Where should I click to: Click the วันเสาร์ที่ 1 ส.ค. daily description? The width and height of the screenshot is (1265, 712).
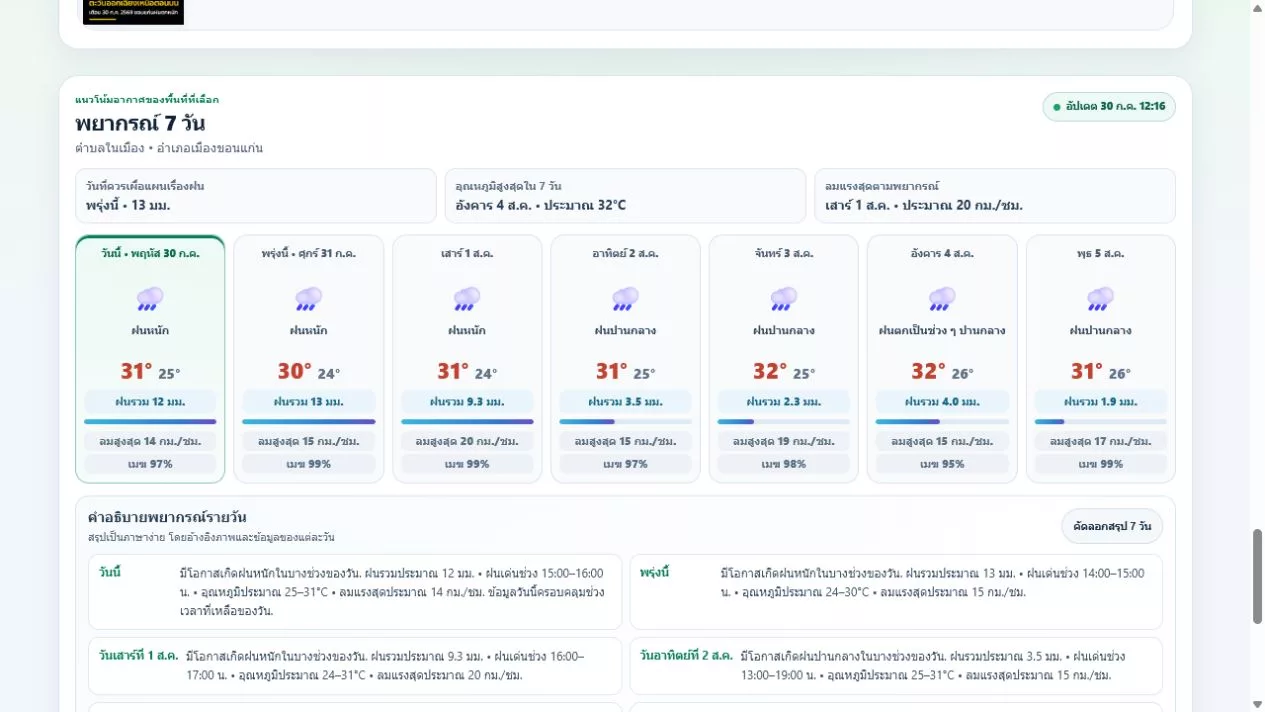355,666
